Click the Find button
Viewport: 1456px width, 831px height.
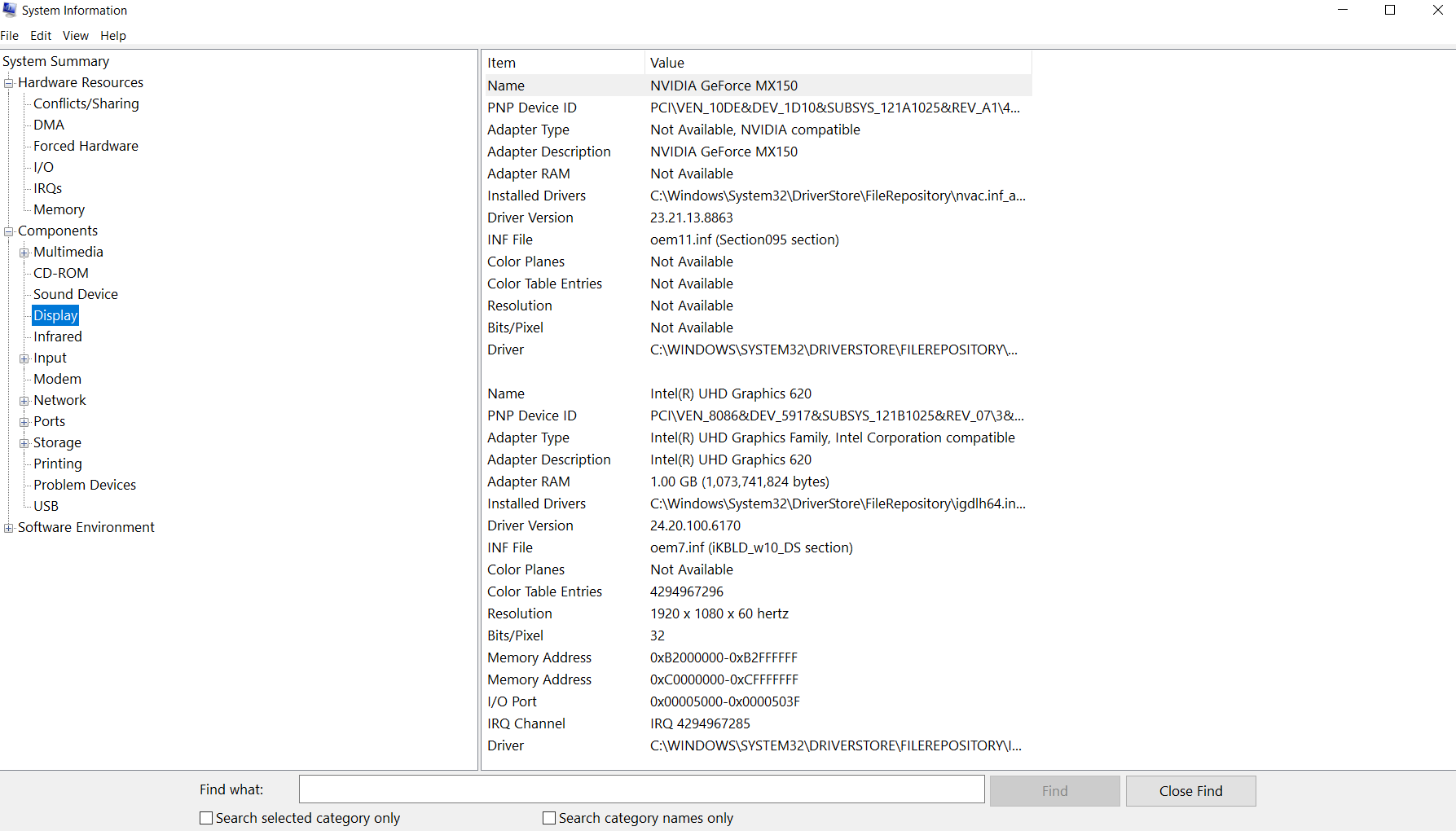(x=1054, y=791)
